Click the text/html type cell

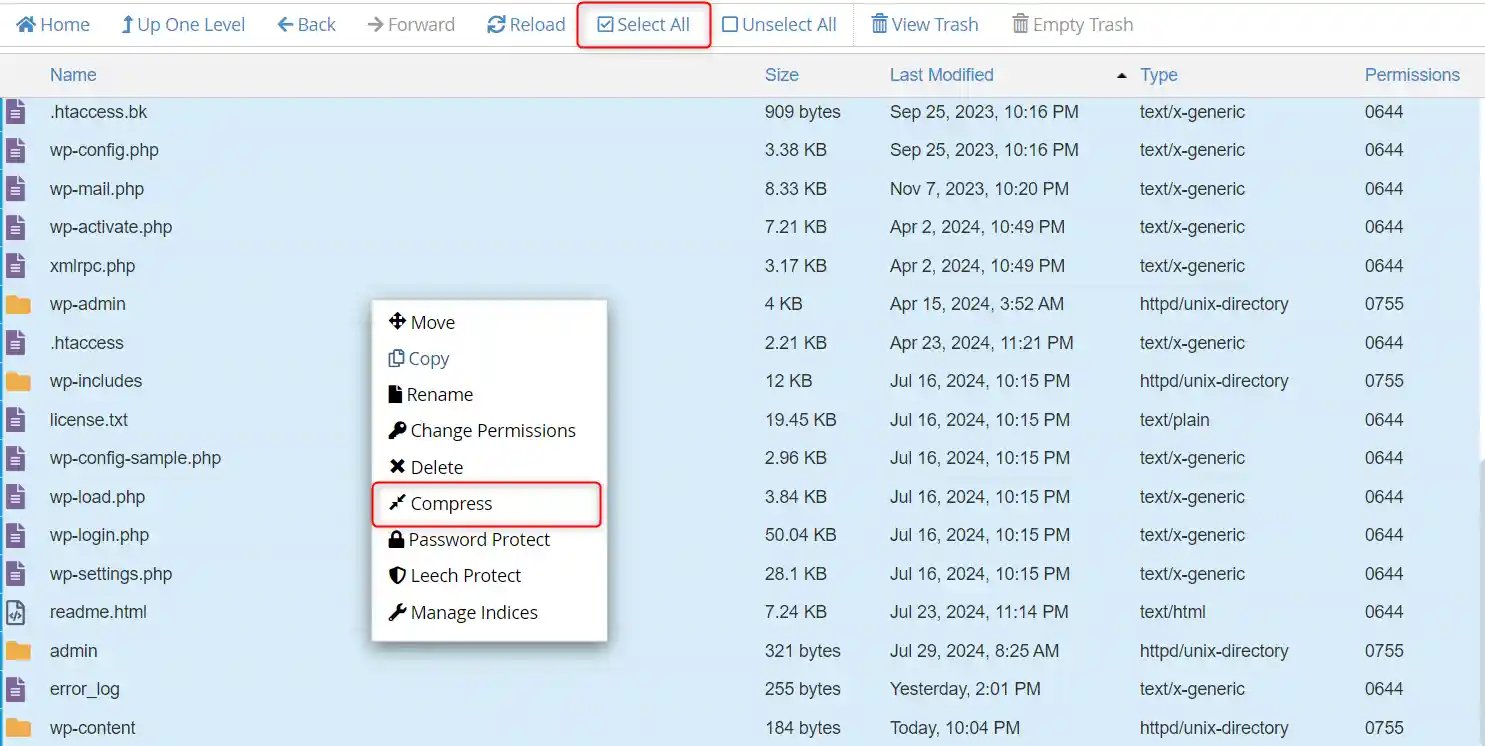(1172, 612)
